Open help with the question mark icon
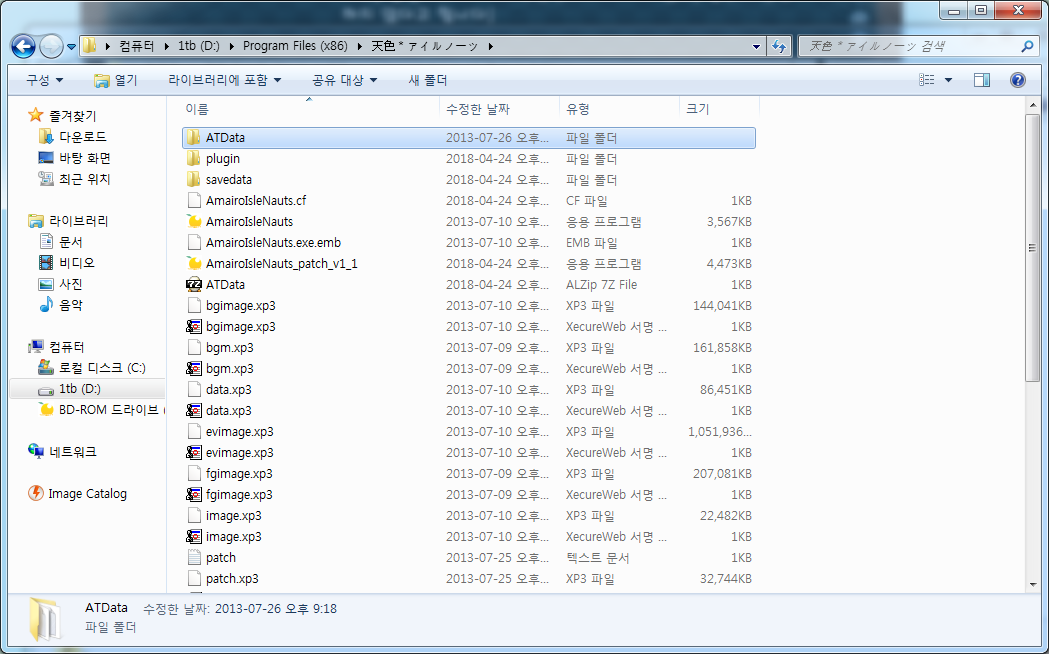 click(1018, 80)
